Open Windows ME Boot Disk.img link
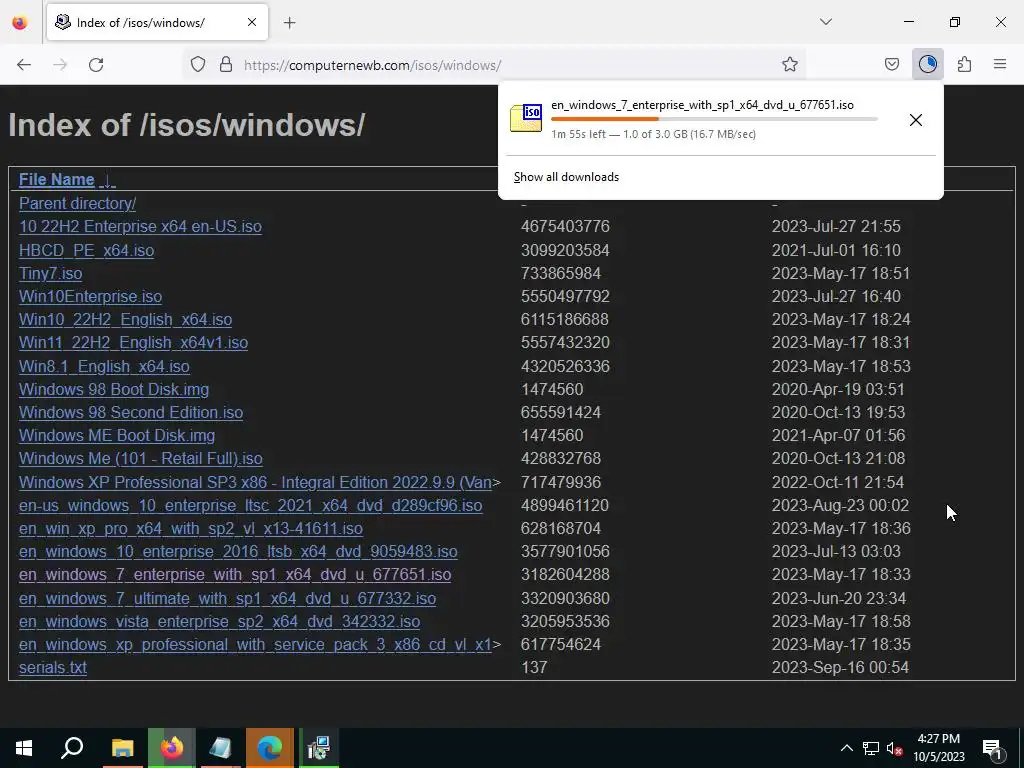This screenshot has width=1024, height=768. pos(117,436)
